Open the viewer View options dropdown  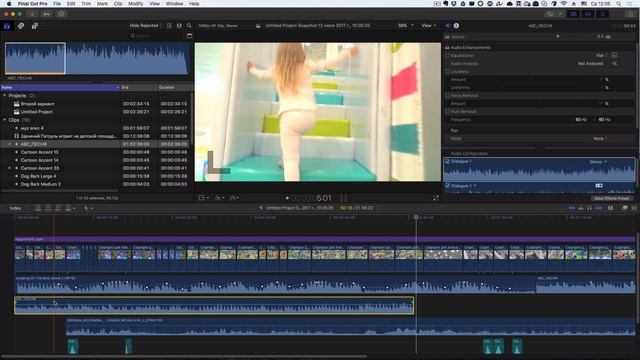click(428, 26)
